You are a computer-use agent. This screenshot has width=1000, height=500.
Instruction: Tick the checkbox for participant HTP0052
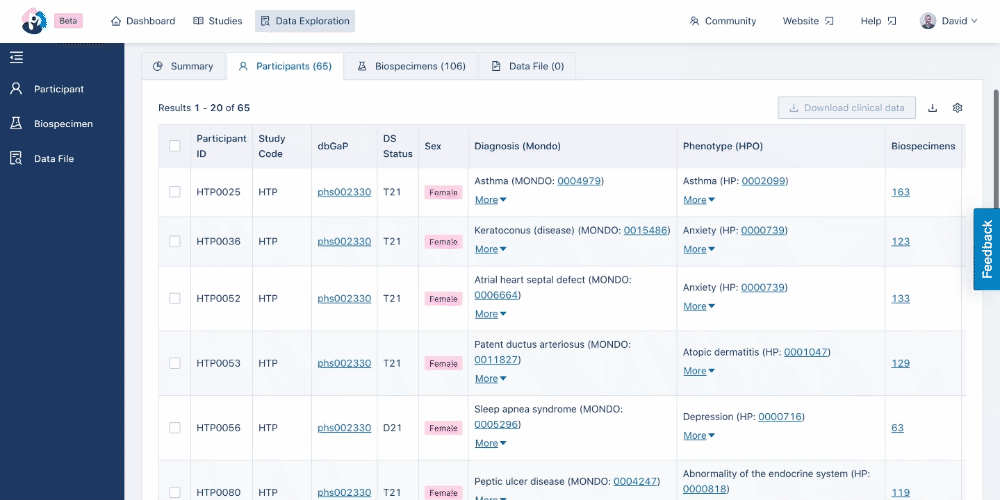(x=175, y=298)
